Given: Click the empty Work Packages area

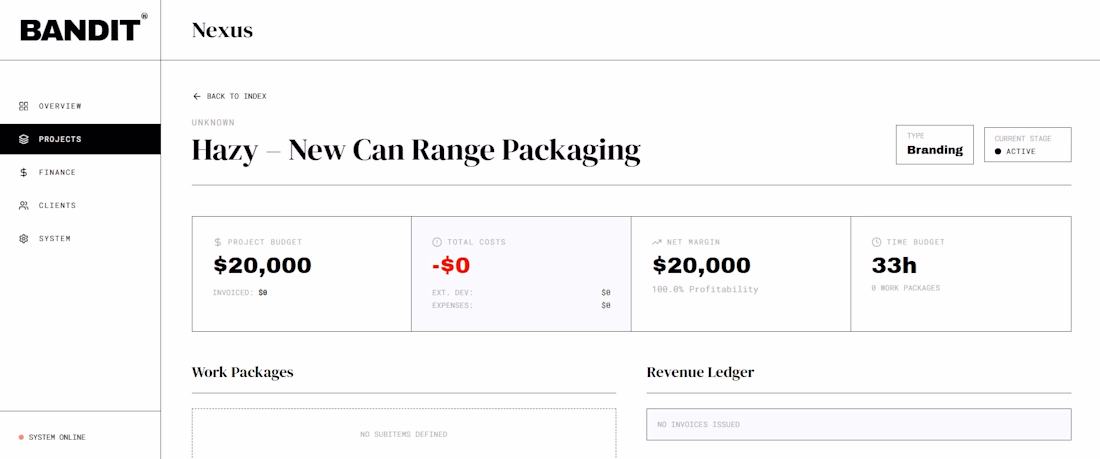Looking at the screenshot, I should (x=404, y=434).
